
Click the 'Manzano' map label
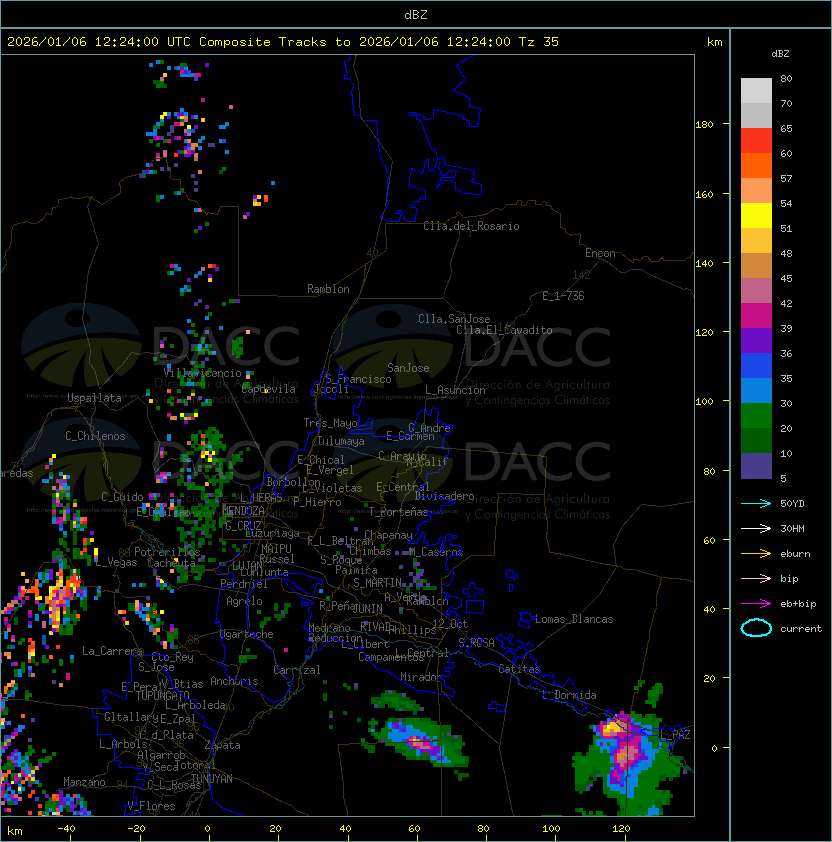tap(84, 782)
